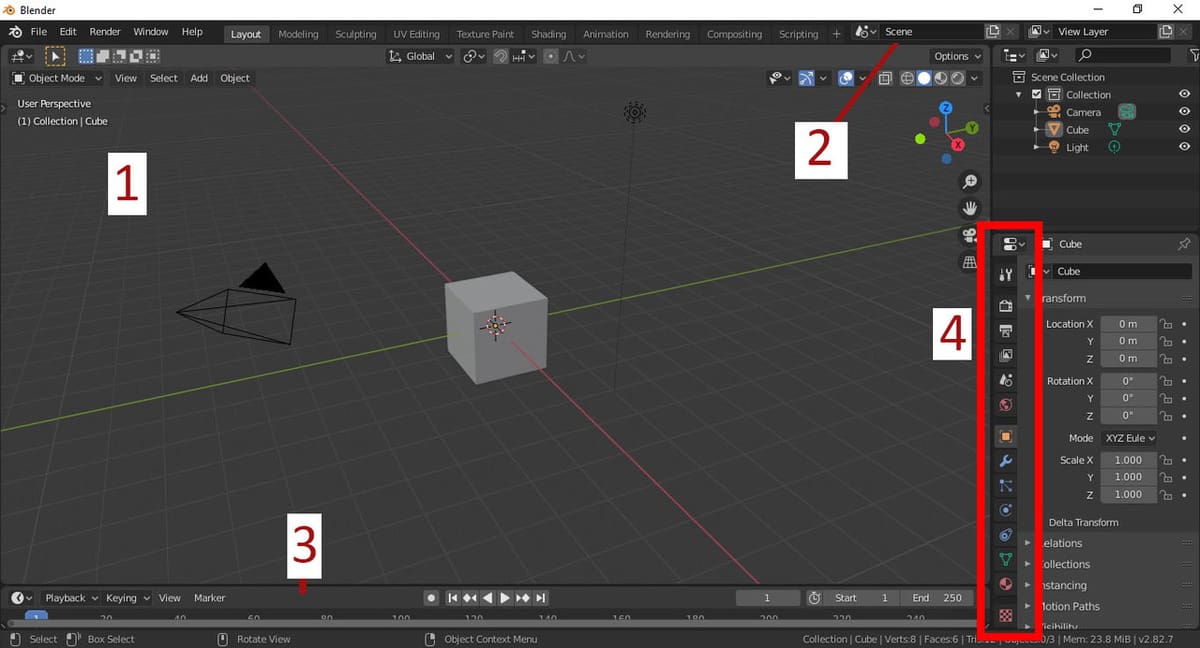Image resolution: width=1200 pixels, height=648 pixels.
Task: Open the Render menu
Action: [105, 32]
